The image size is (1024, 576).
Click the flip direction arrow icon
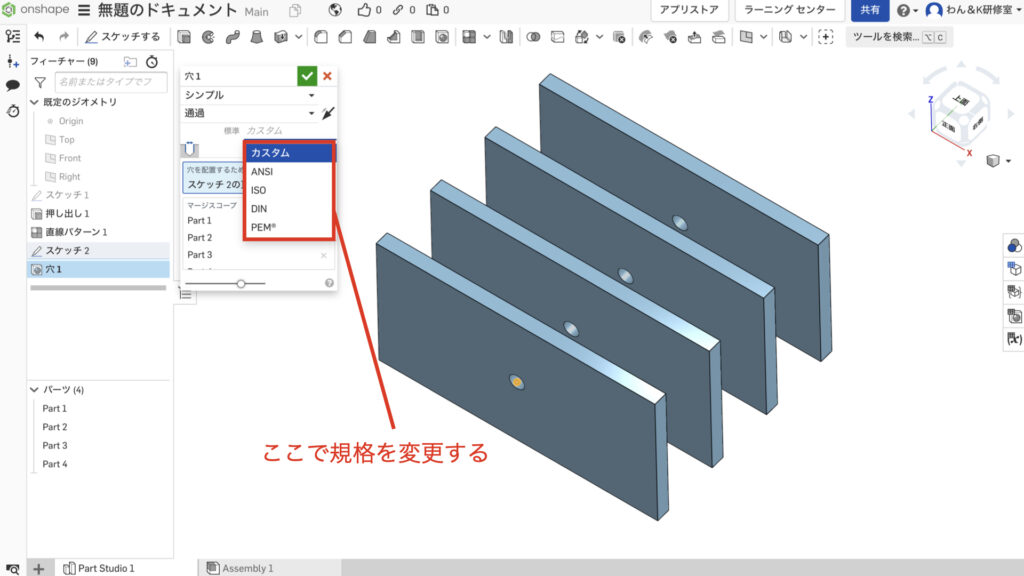[x=328, y=113]
